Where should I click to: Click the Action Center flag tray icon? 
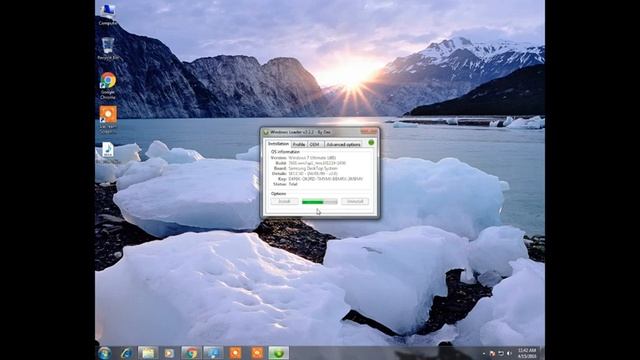(492, 353)
